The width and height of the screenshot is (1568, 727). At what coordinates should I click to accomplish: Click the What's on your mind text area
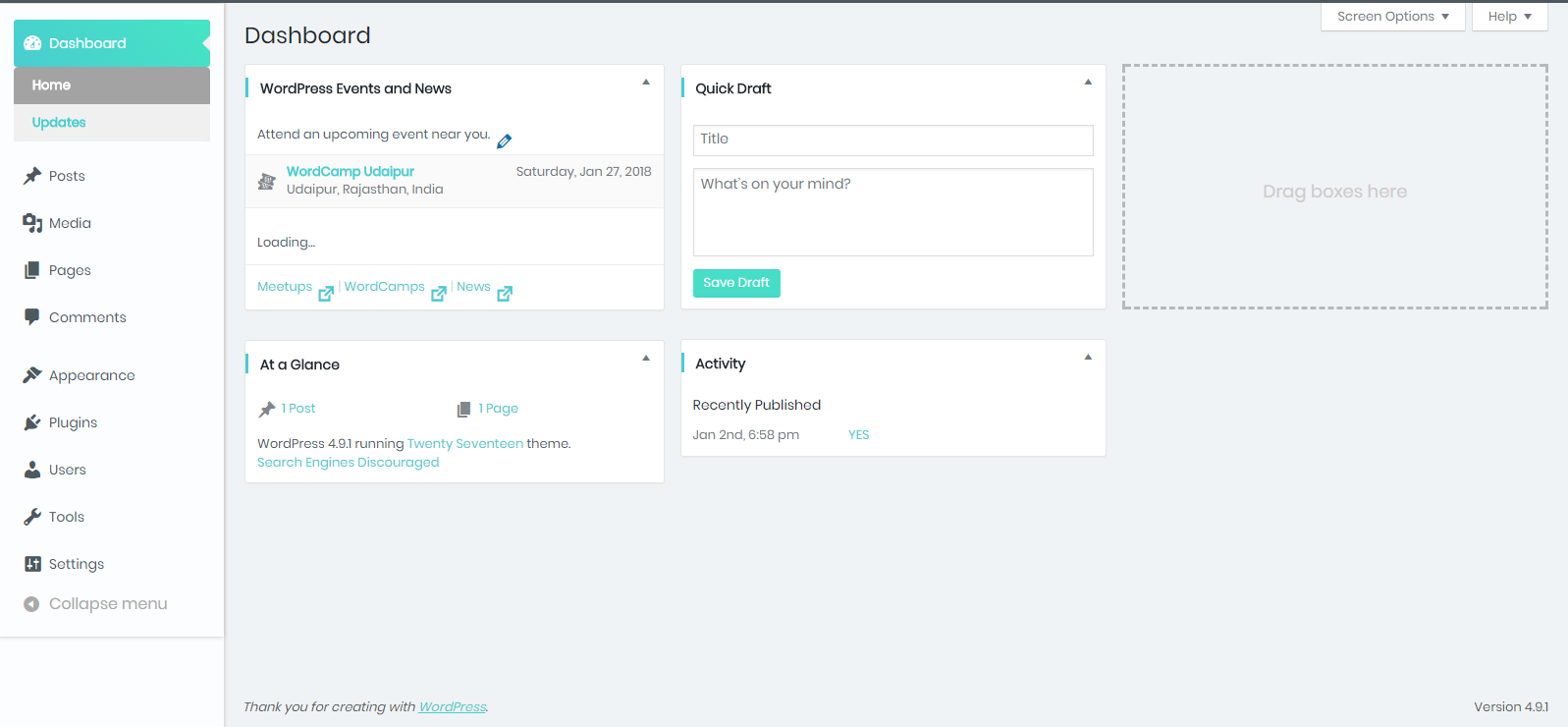pyautogui.click(x=893, y=212)
